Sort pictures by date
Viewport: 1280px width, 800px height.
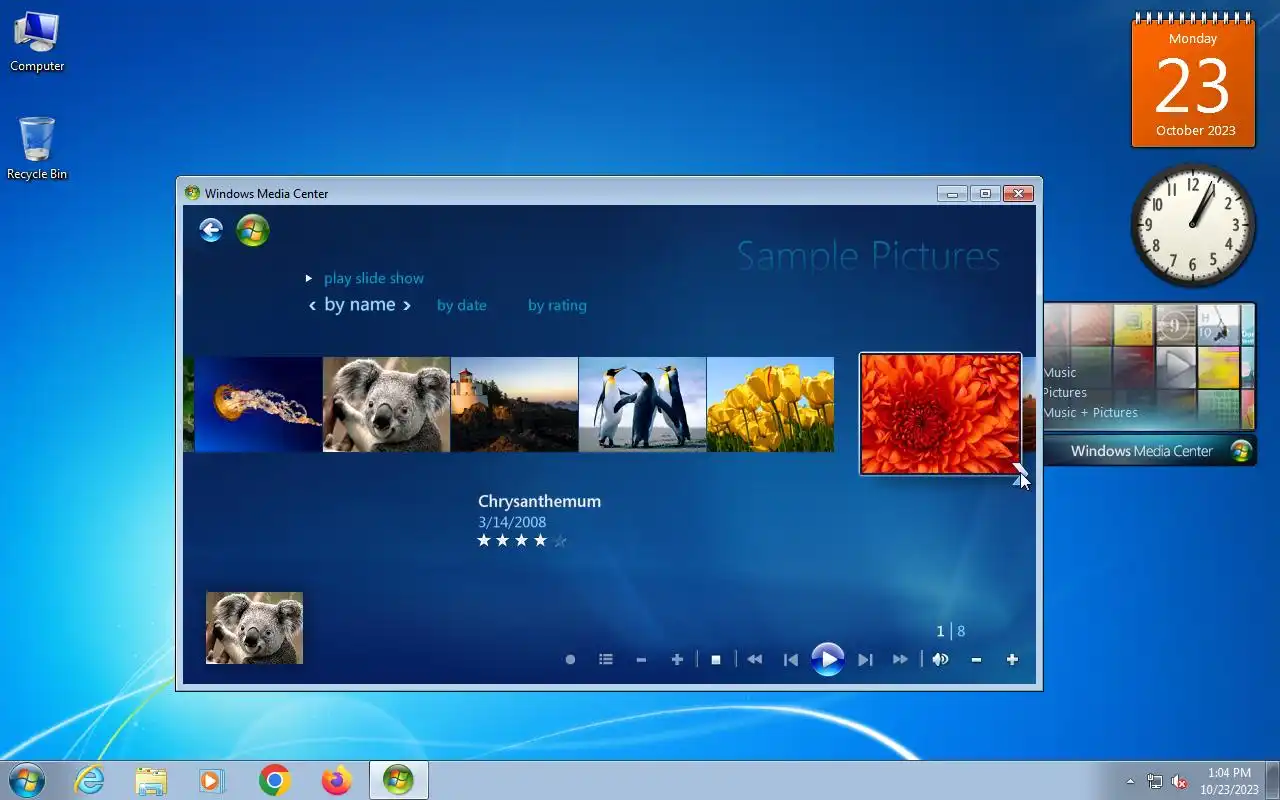(462, 305)
